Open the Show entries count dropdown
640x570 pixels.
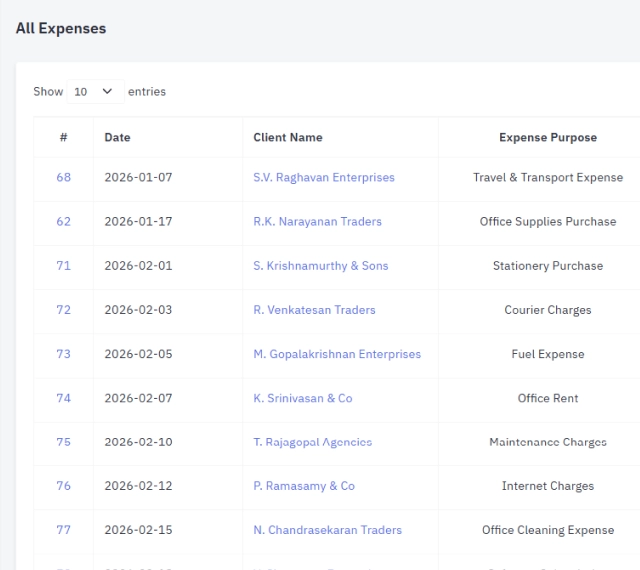tap(96, 91)
